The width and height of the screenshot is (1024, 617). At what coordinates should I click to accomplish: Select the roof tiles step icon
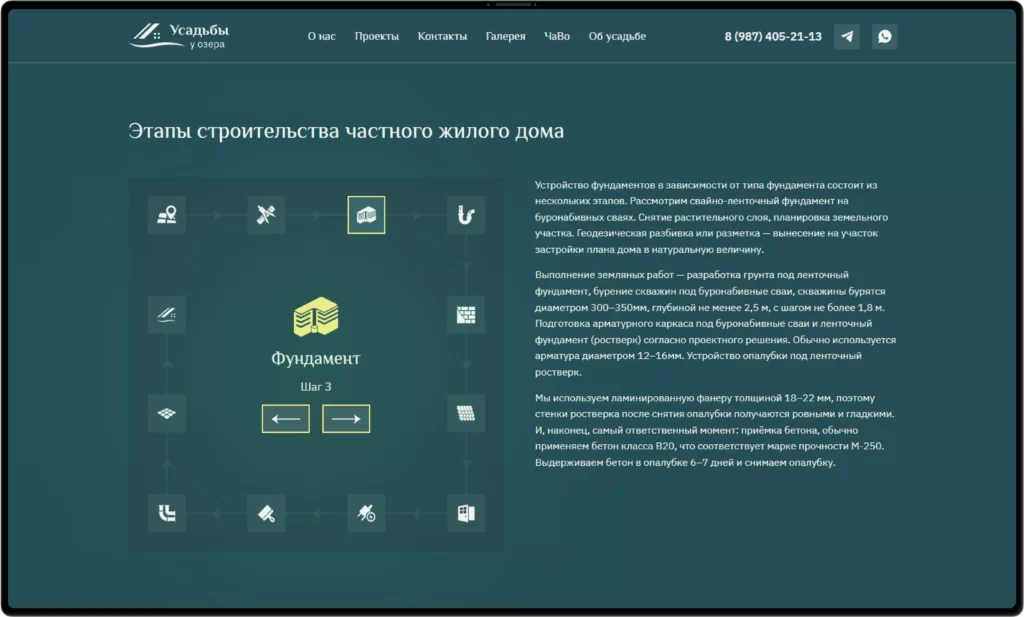(x=466, y=413)
